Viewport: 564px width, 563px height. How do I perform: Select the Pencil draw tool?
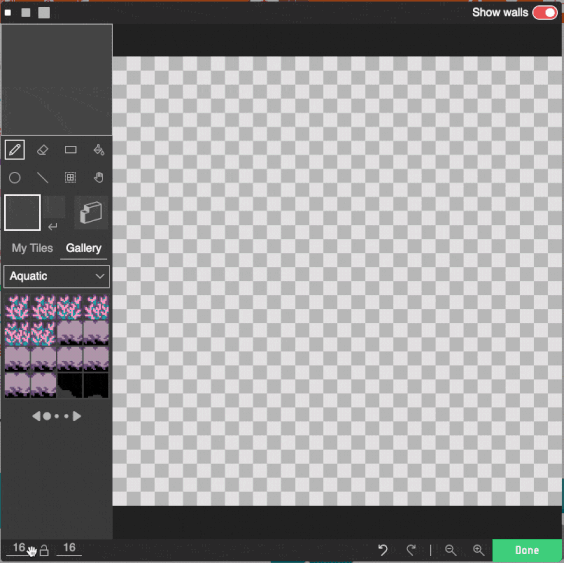coord(15,150)
